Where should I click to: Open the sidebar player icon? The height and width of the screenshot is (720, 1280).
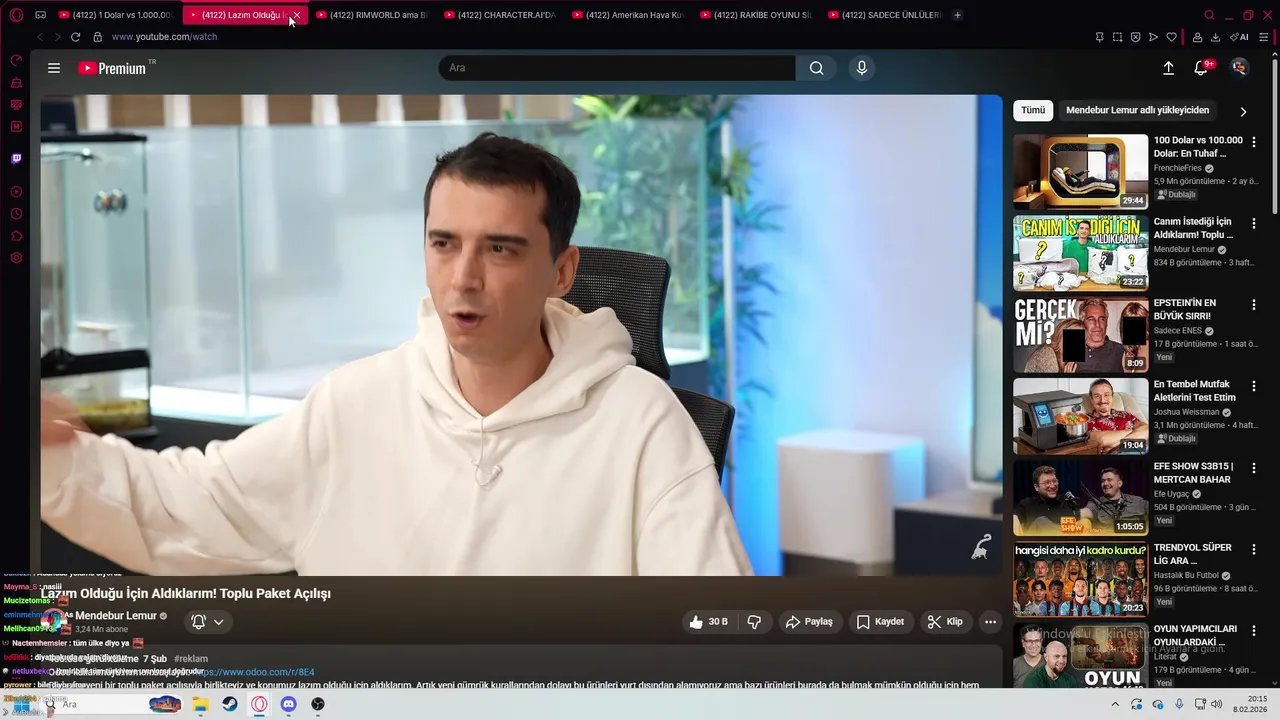16,192
